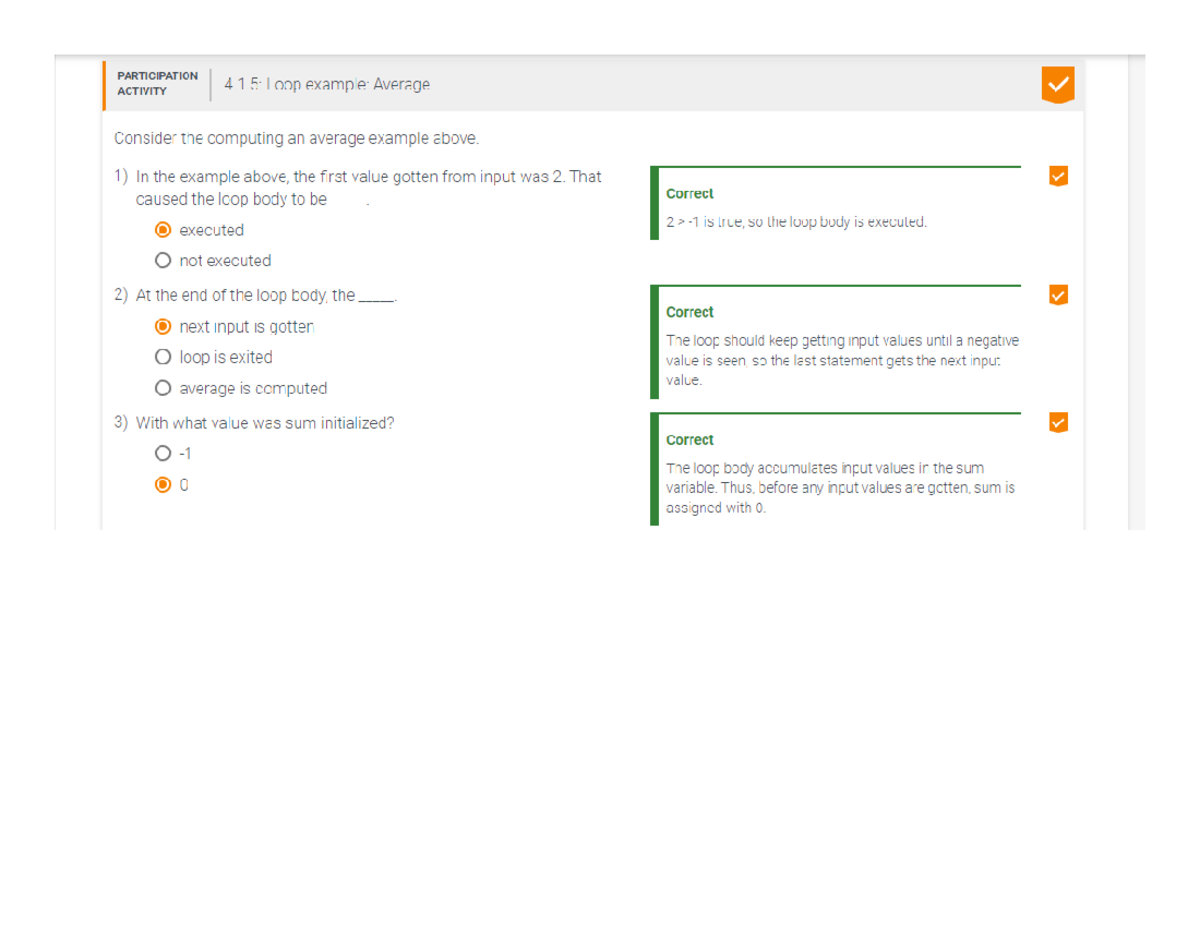The height and width of the screenshot is (927, 1200).
Task: Click the Participation Activity label
Action: pyautogui.click(x=157, y=83)
